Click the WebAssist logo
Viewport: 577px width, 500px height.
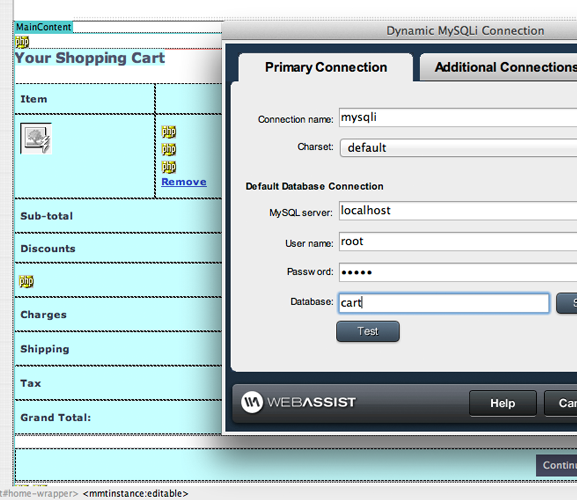pyautogui.click(x=298, y=402)
